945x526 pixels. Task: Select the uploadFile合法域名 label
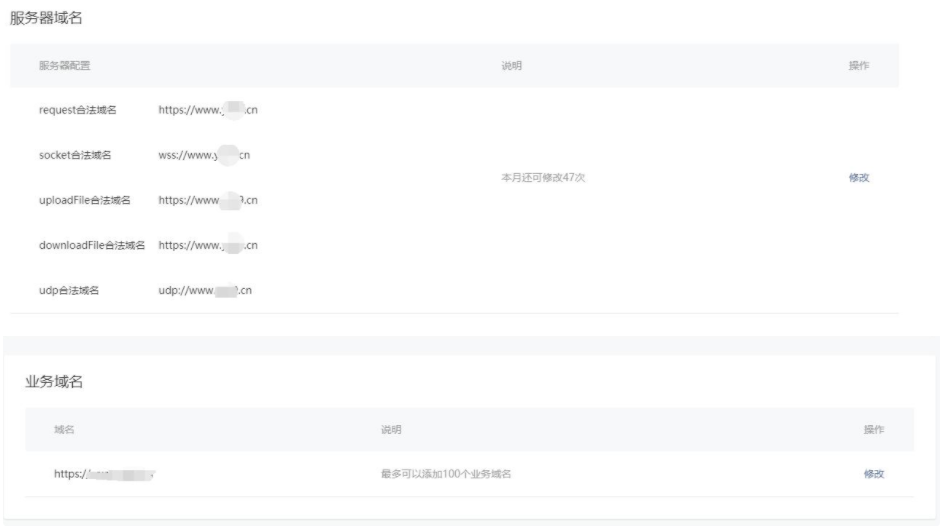click(84, 200)
